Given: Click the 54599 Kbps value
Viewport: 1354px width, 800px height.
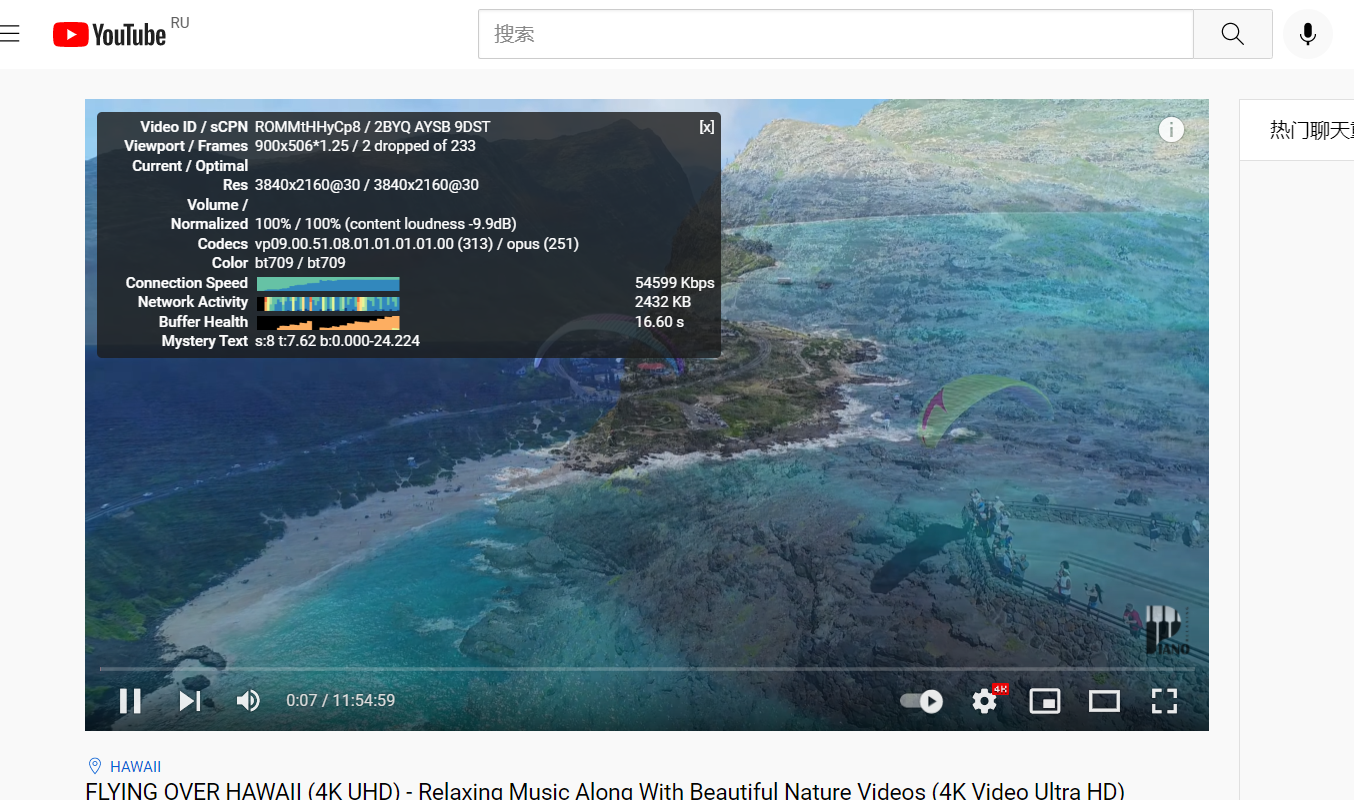Looking at the screenshot, I should tap(675, 283).
